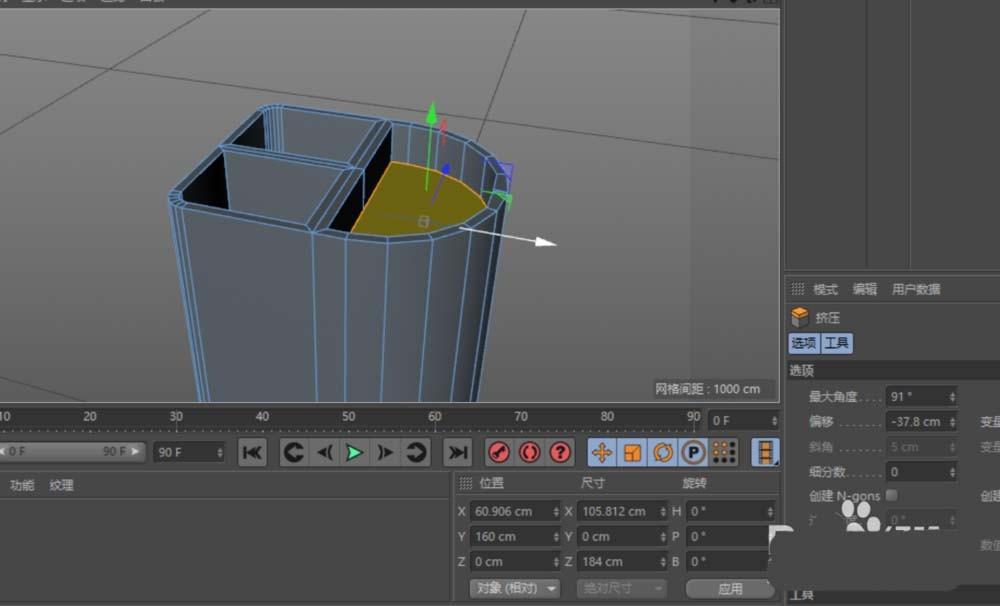Open the 模式 menu in attribute manager
The height and width of the screenshot is (606, 1000).
(823, 288)
